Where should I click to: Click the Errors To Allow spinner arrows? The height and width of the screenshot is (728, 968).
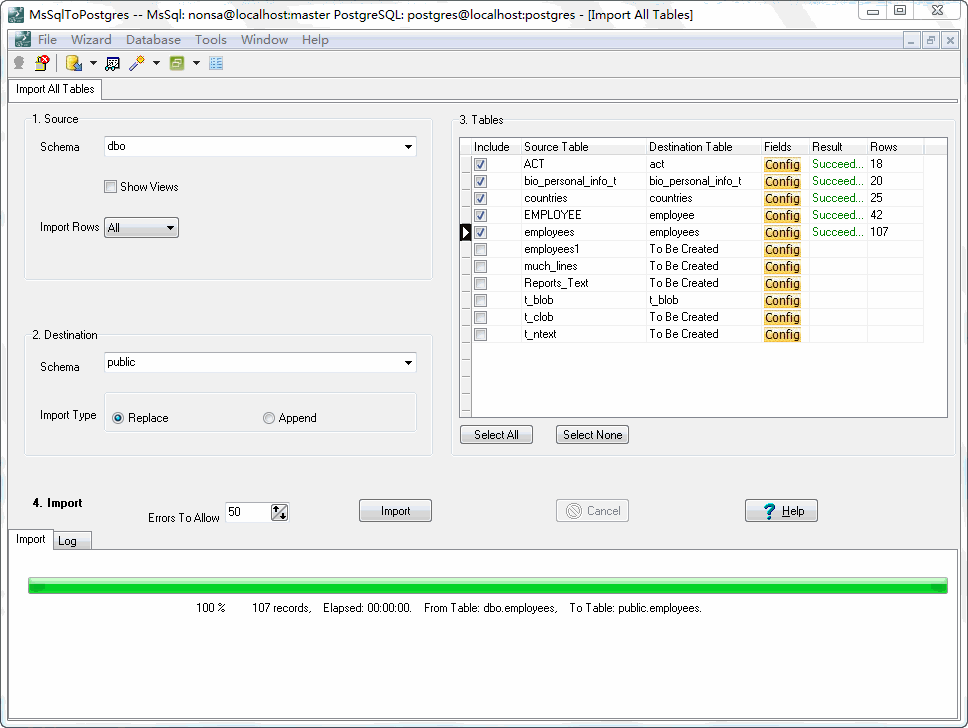(280, 512)
